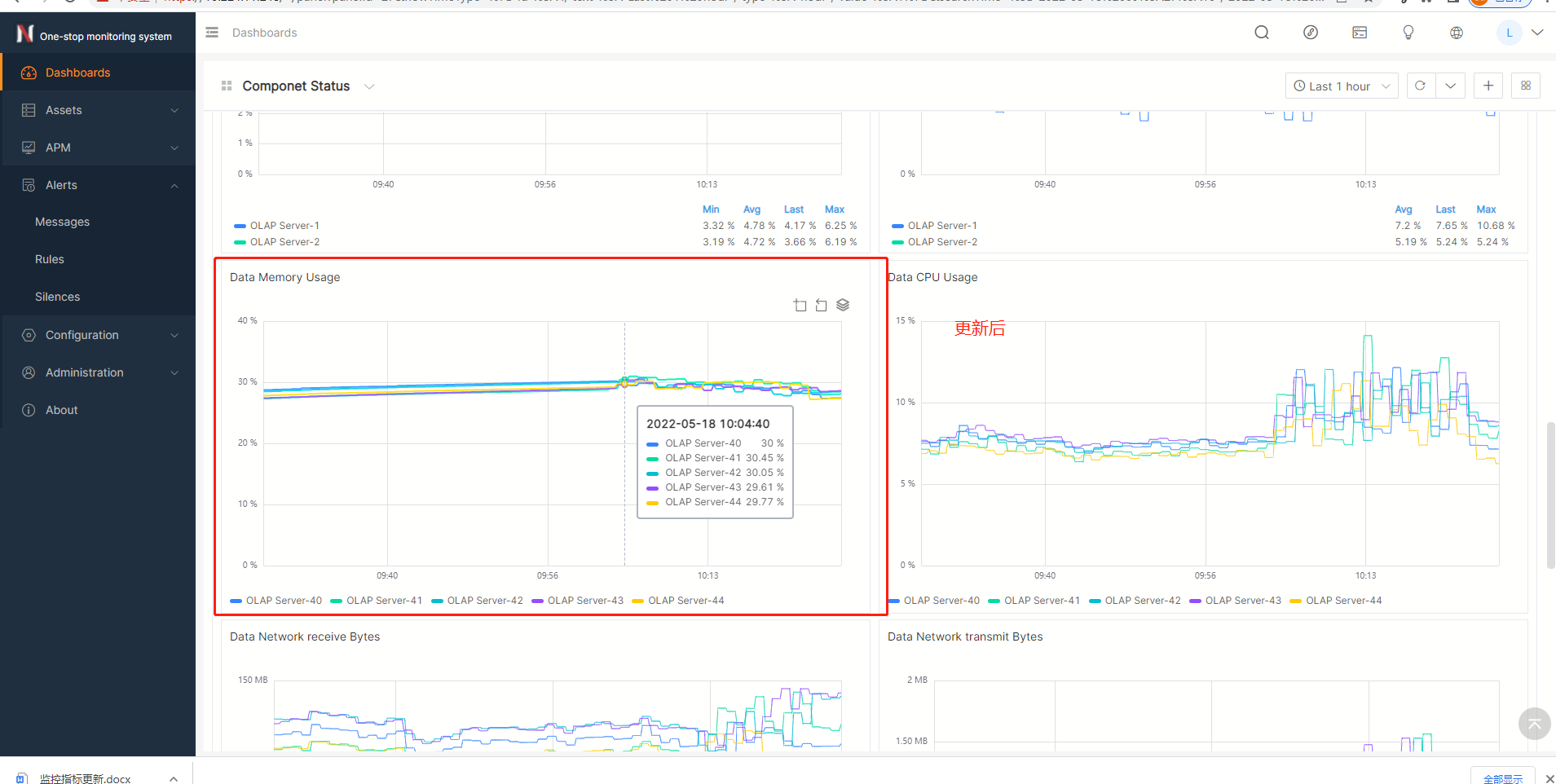Open Rules under Alerts

coord(50,259)
